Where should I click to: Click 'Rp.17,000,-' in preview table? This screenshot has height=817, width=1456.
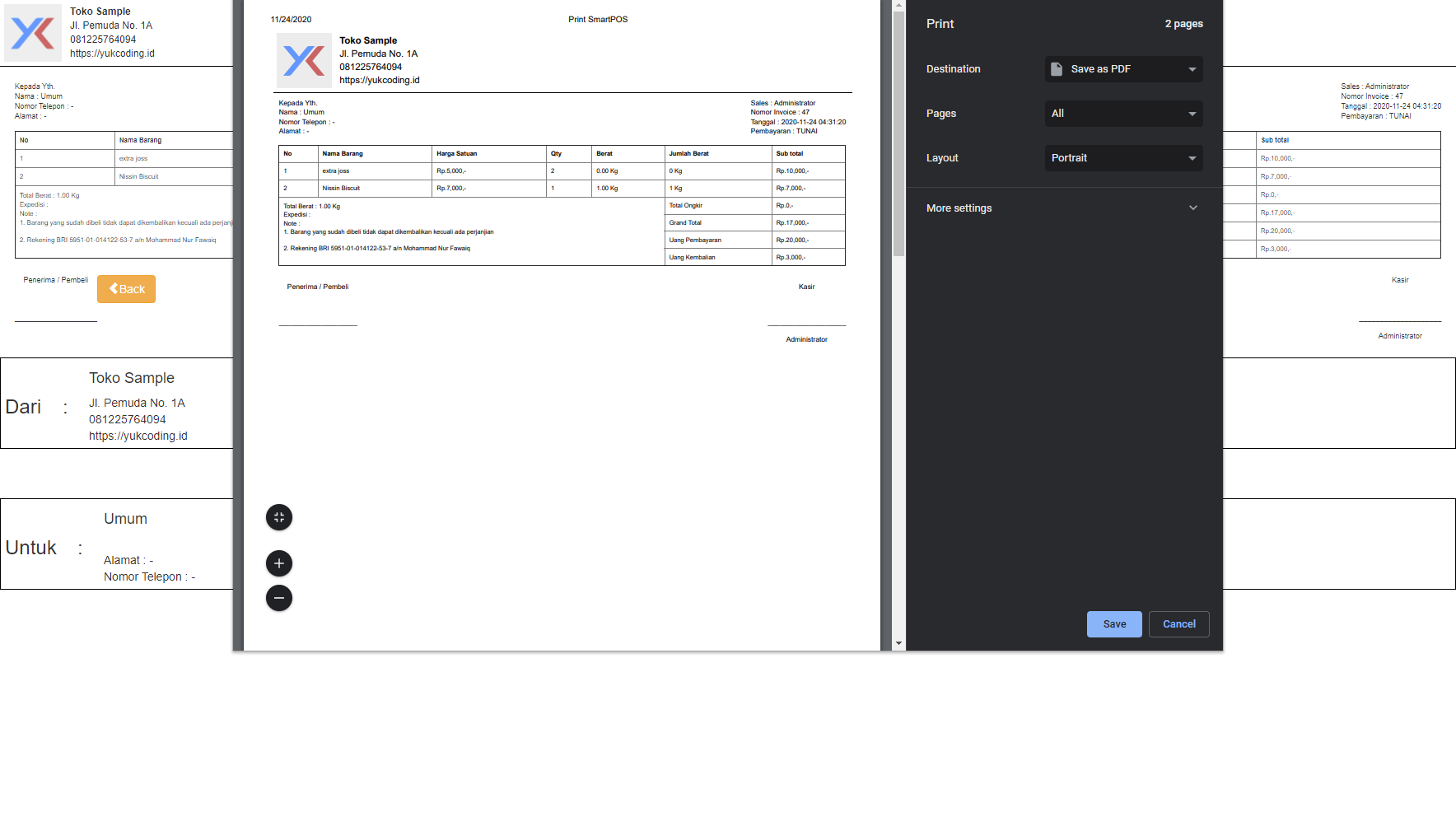click(x=792, y=223)
